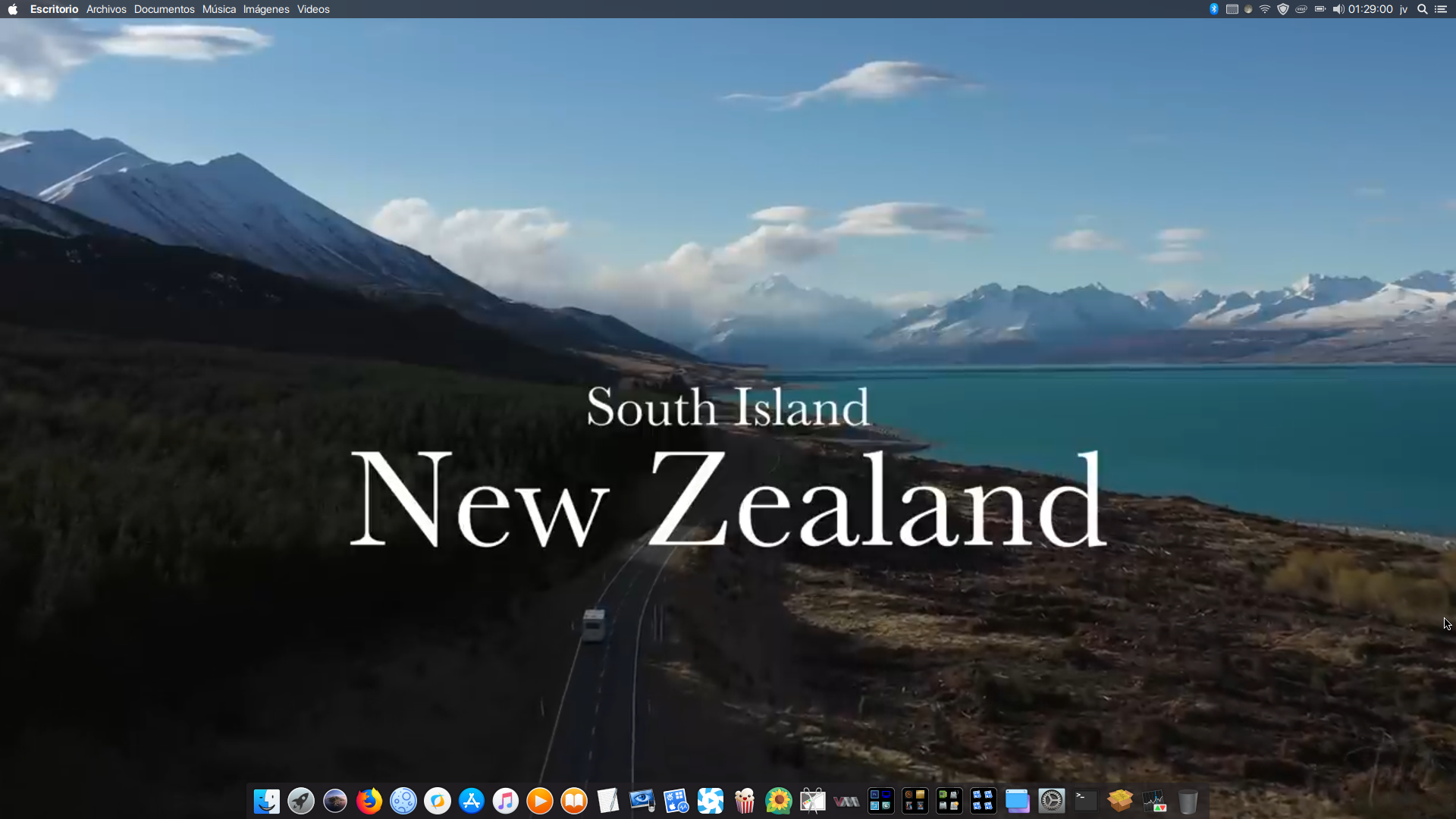The image size is (1456, 819).
Task: Open dock folder containing the Photoshop icon
Action: point(881,801)
